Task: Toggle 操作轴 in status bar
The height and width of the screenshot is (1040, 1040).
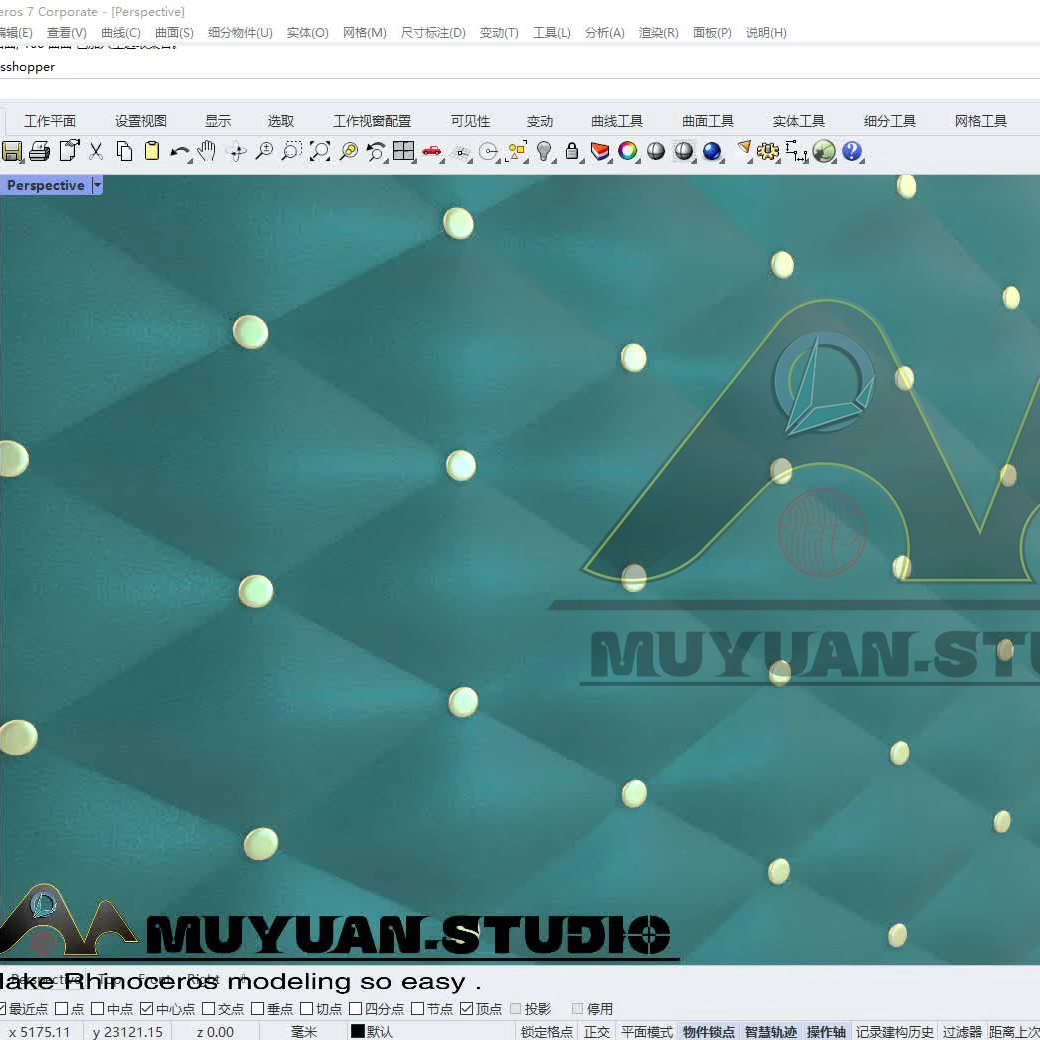Action: (826, 1031)
